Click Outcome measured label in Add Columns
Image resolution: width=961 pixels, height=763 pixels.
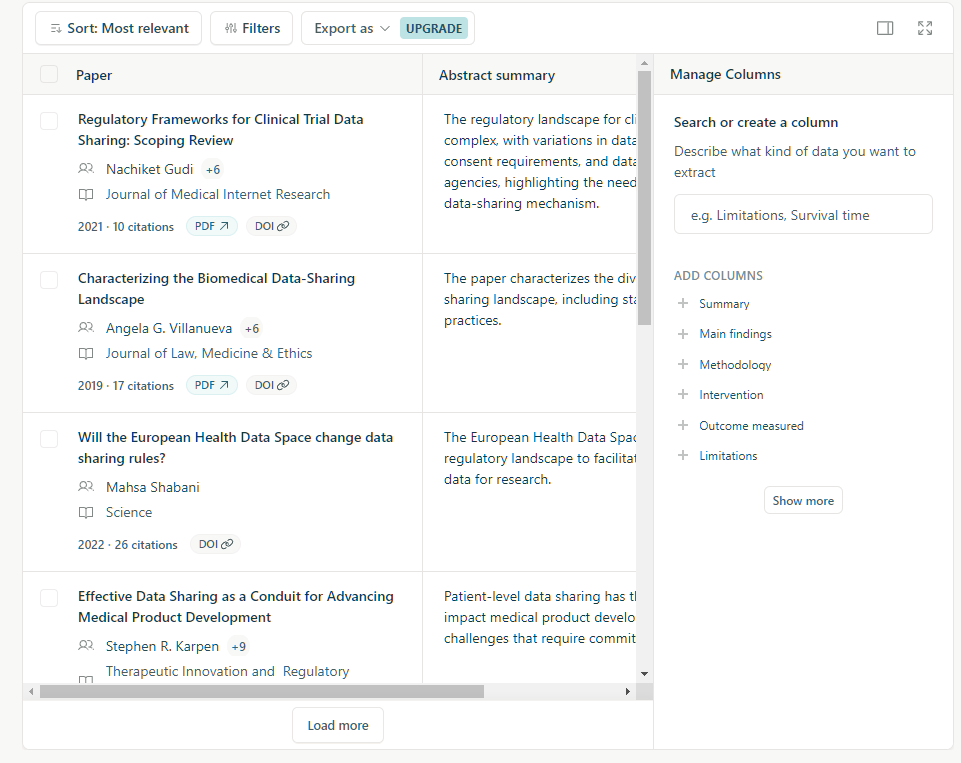(x=751, y=426)
